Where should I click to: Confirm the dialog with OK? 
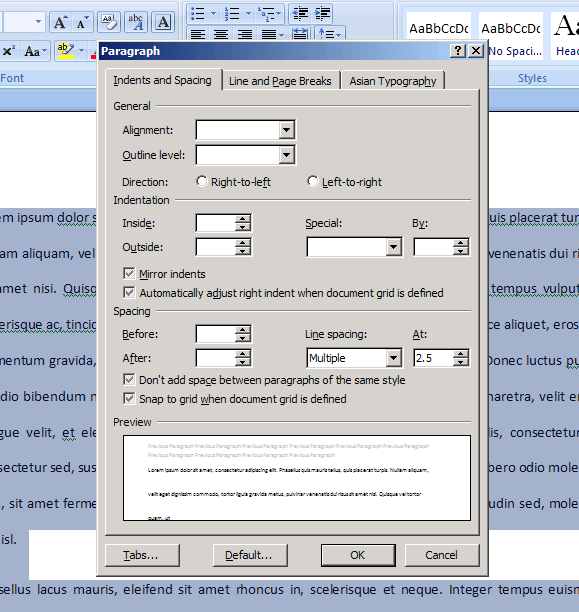click(358, 555)
